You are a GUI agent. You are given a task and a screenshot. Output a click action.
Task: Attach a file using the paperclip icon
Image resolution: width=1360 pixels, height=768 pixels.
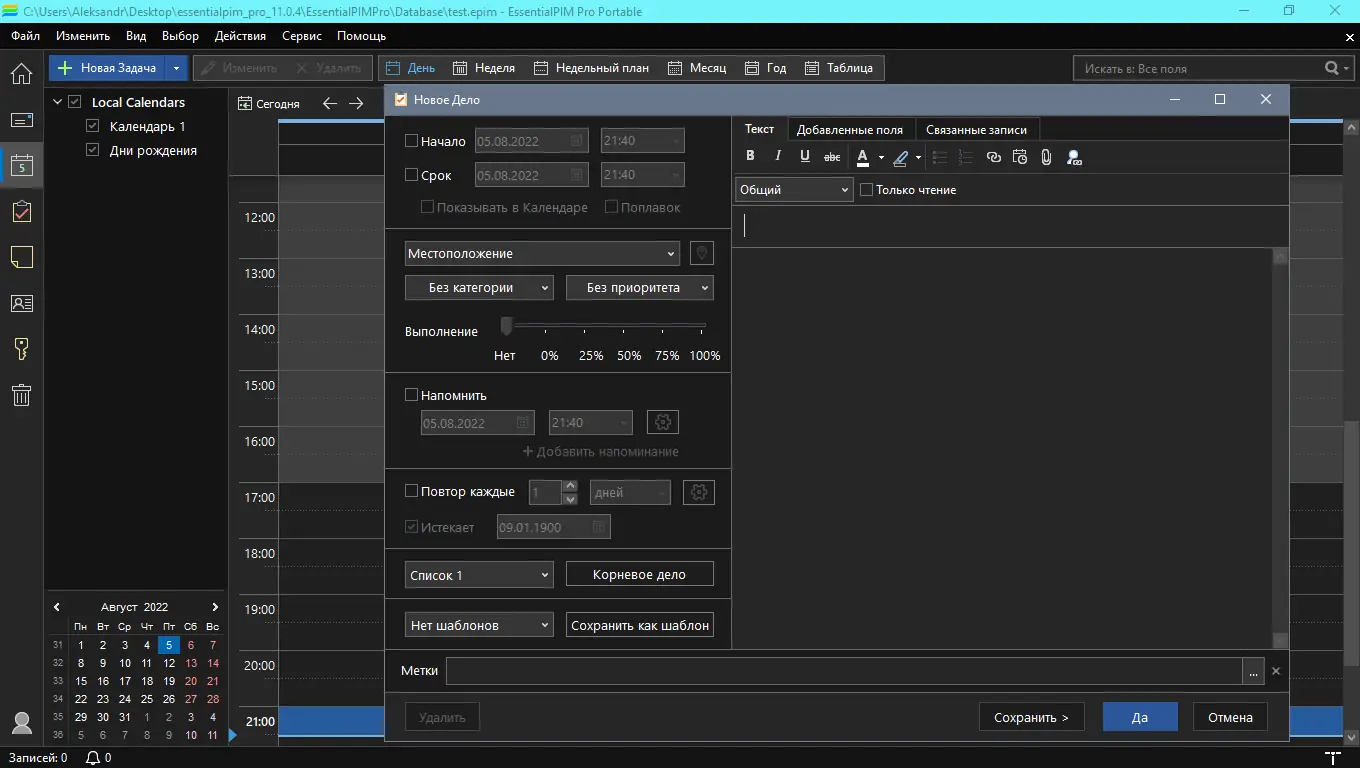[1046, 157]
